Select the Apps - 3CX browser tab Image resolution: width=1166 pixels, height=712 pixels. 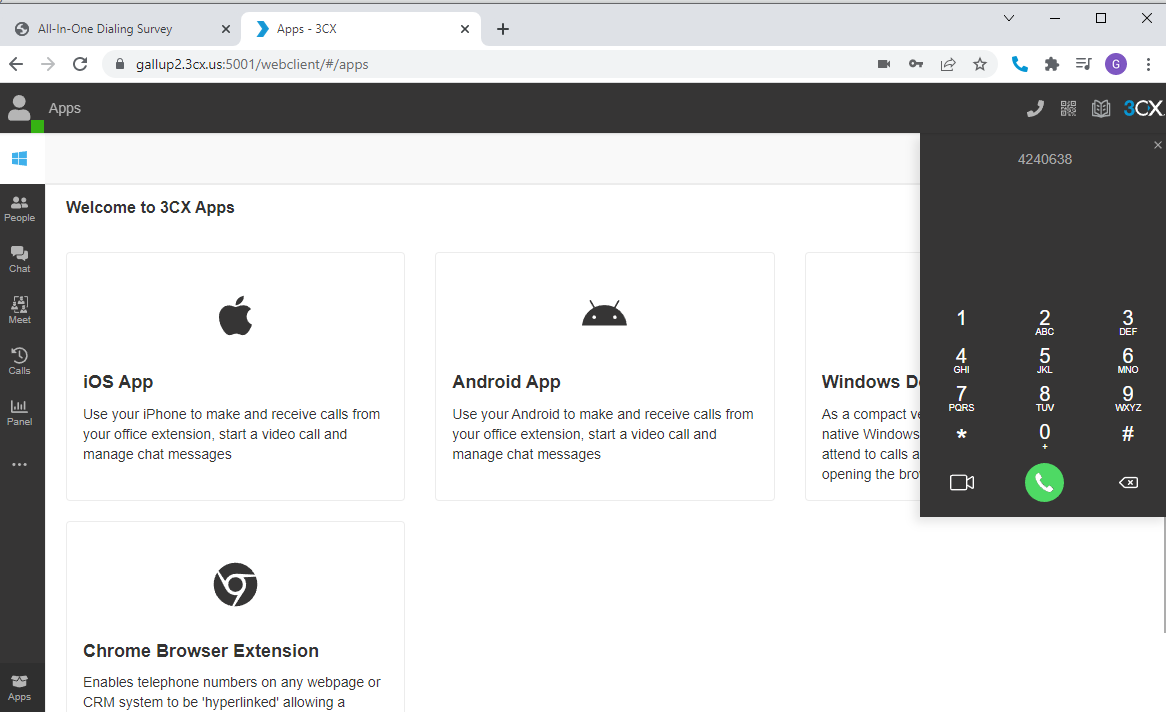[x=361, y=29]
